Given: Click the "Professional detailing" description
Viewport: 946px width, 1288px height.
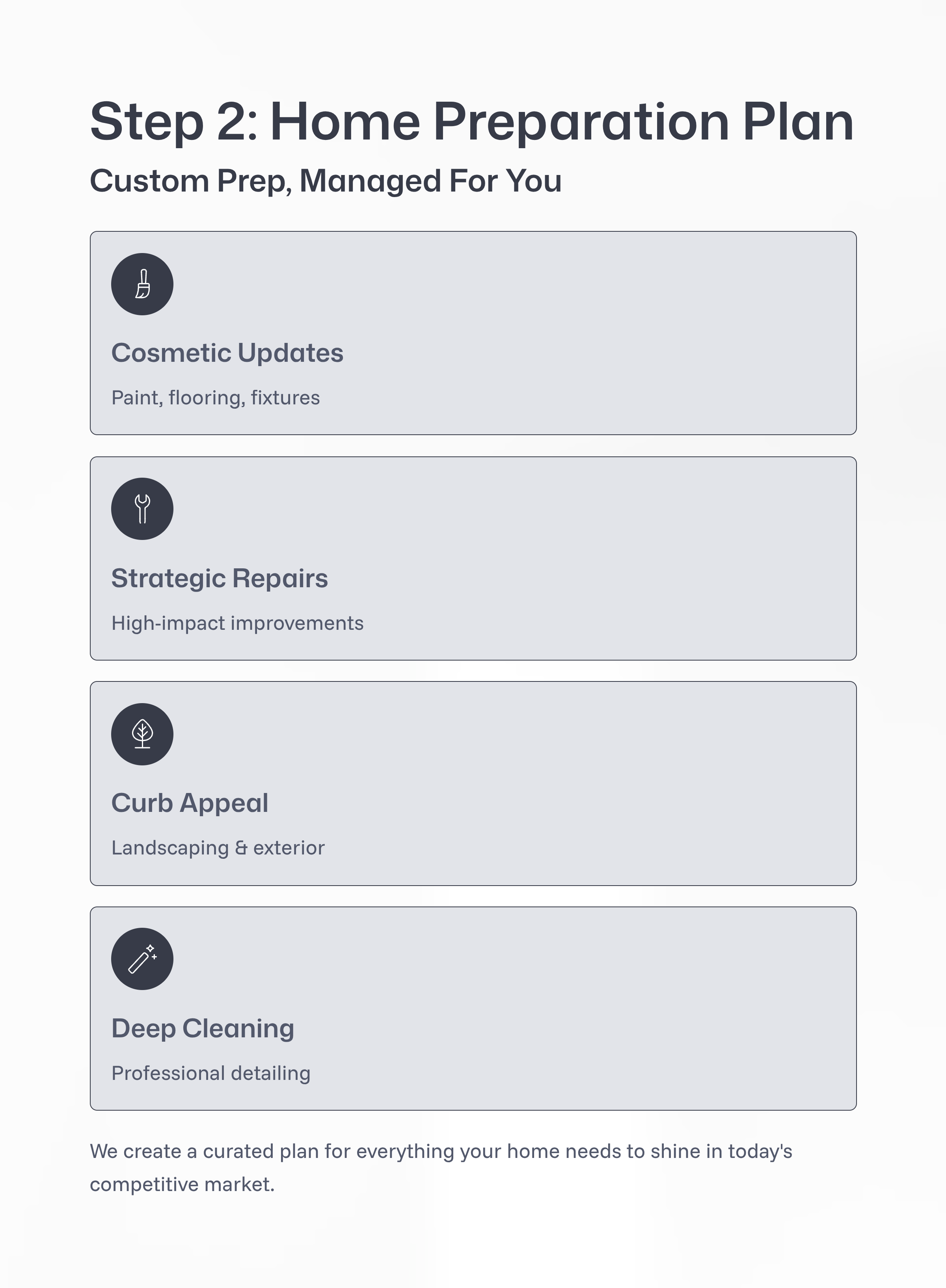Looking at the screenshot, I should pos(211,1073).
